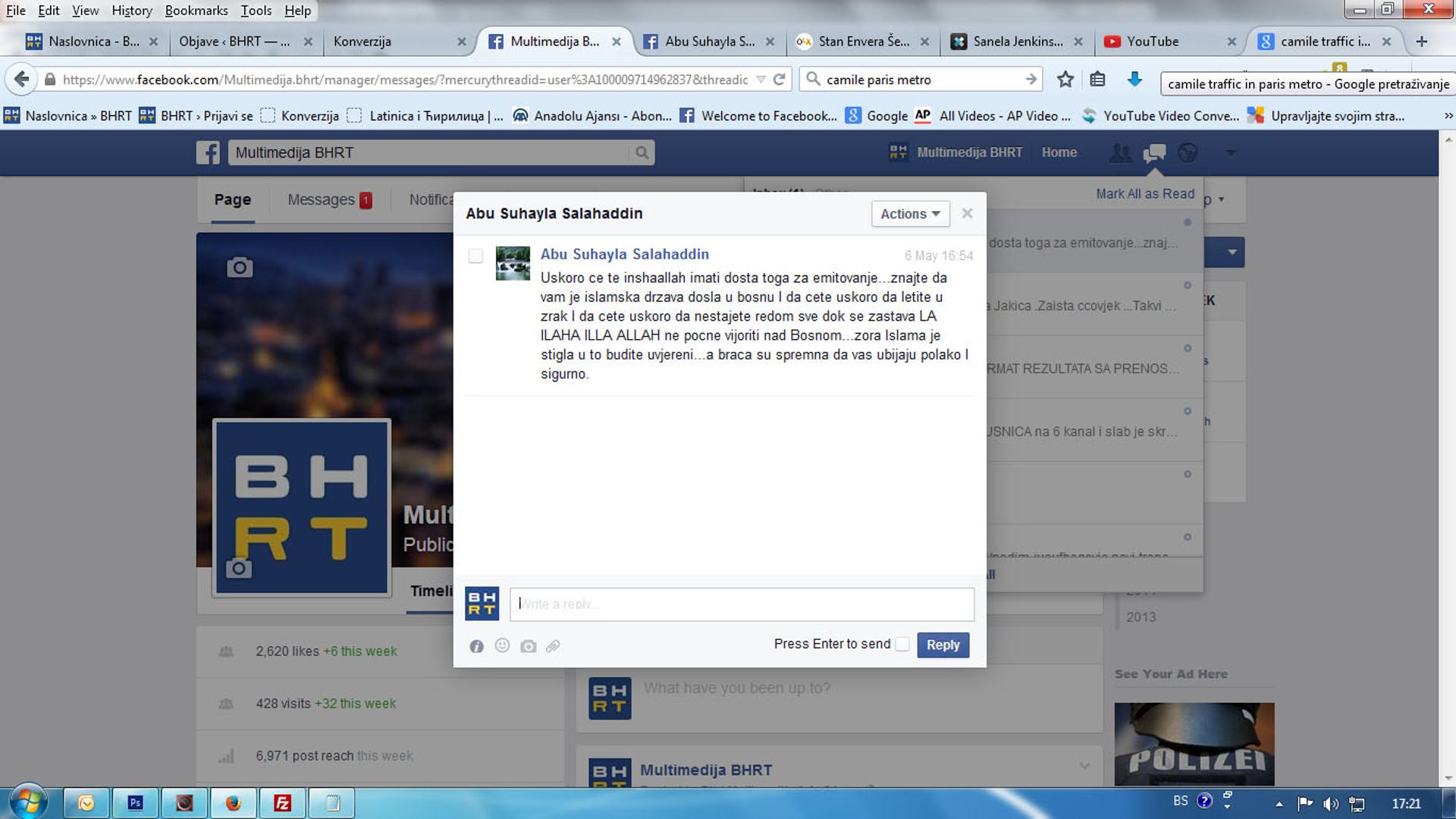Screen dimensions: 1456x819
Task: Open Facebook account dropdown arrow in top bar
Action: (x=1231, y=152)
